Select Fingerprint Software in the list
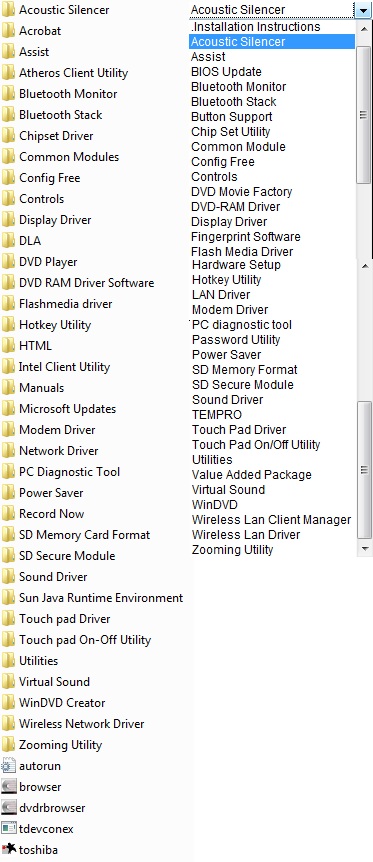 click(x=245, y=237)
